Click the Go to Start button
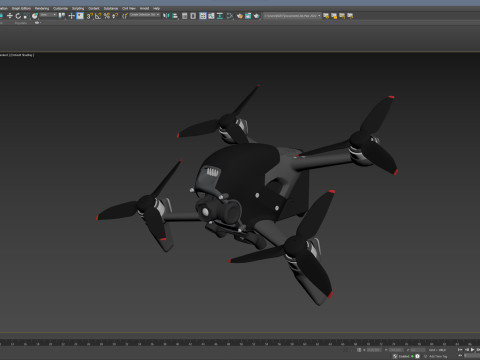 pyautogui.click(x=460, y=349)
